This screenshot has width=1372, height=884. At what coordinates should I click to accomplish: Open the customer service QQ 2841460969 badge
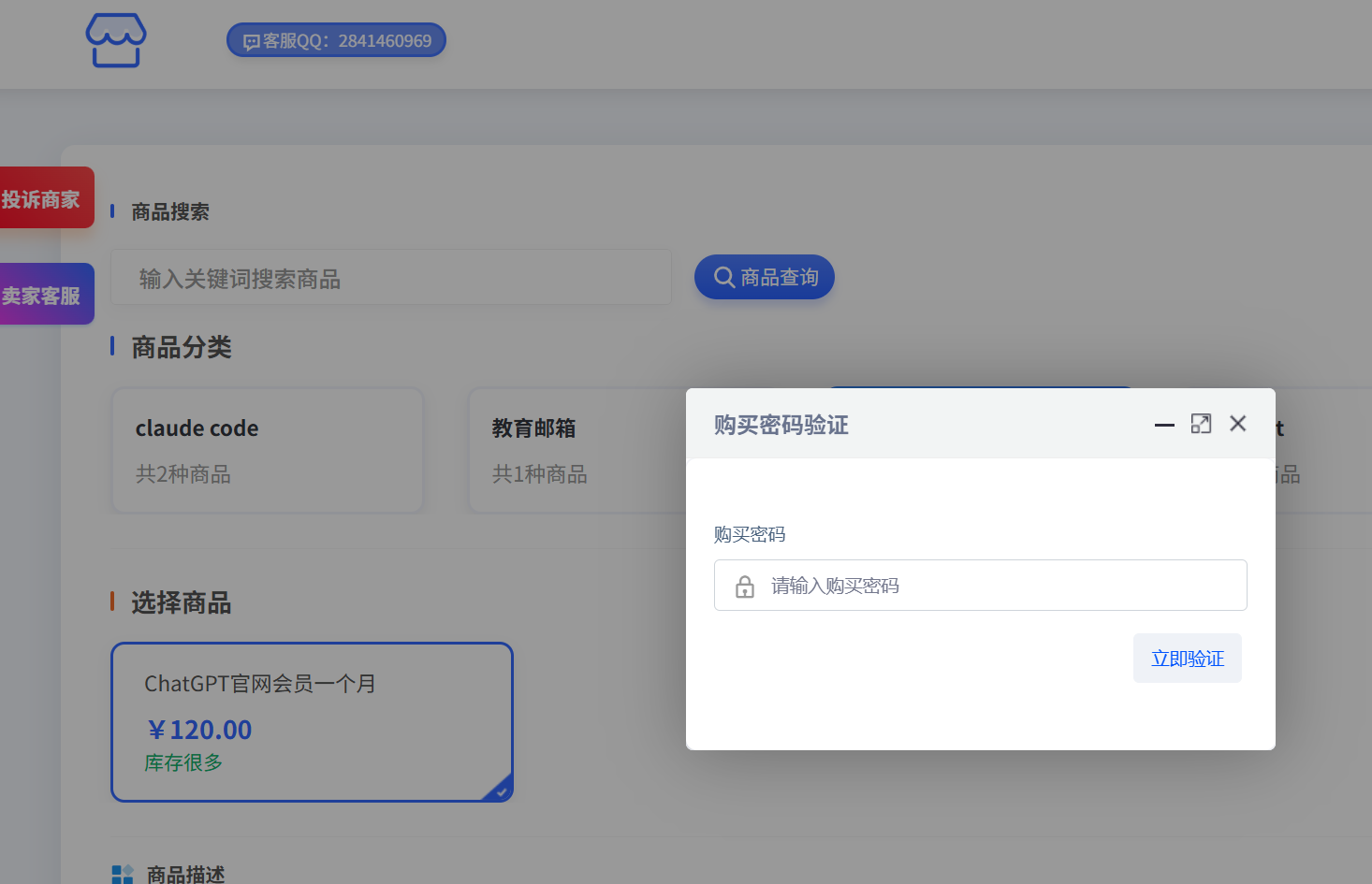click(336, 40)
